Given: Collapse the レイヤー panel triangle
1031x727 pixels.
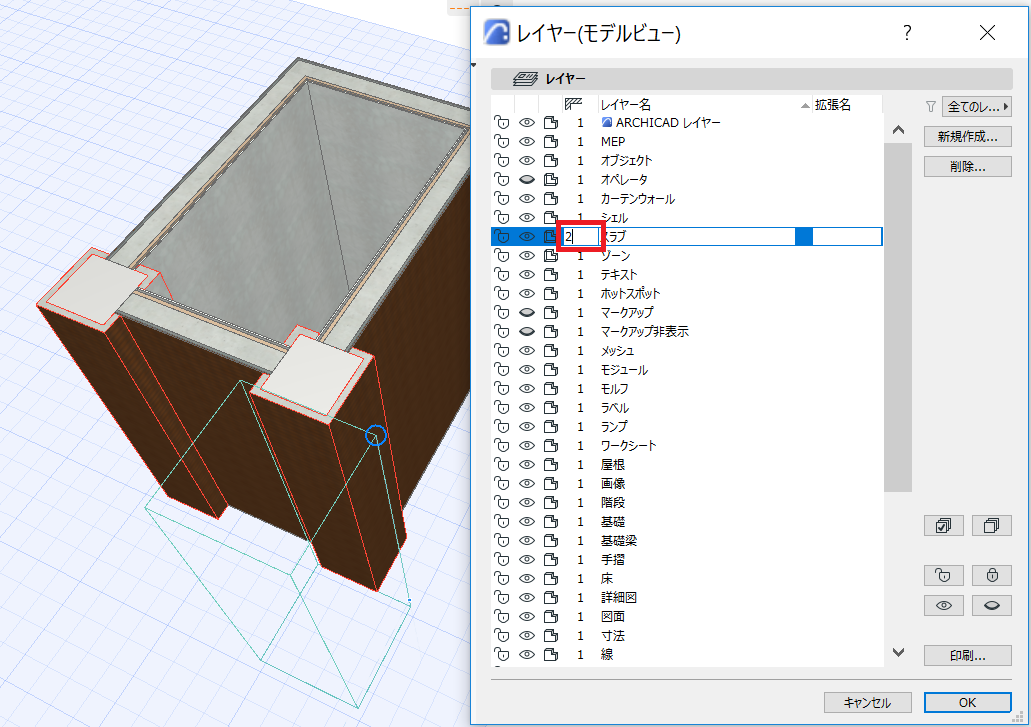Looking at the screenshot, I should point(473,65).
